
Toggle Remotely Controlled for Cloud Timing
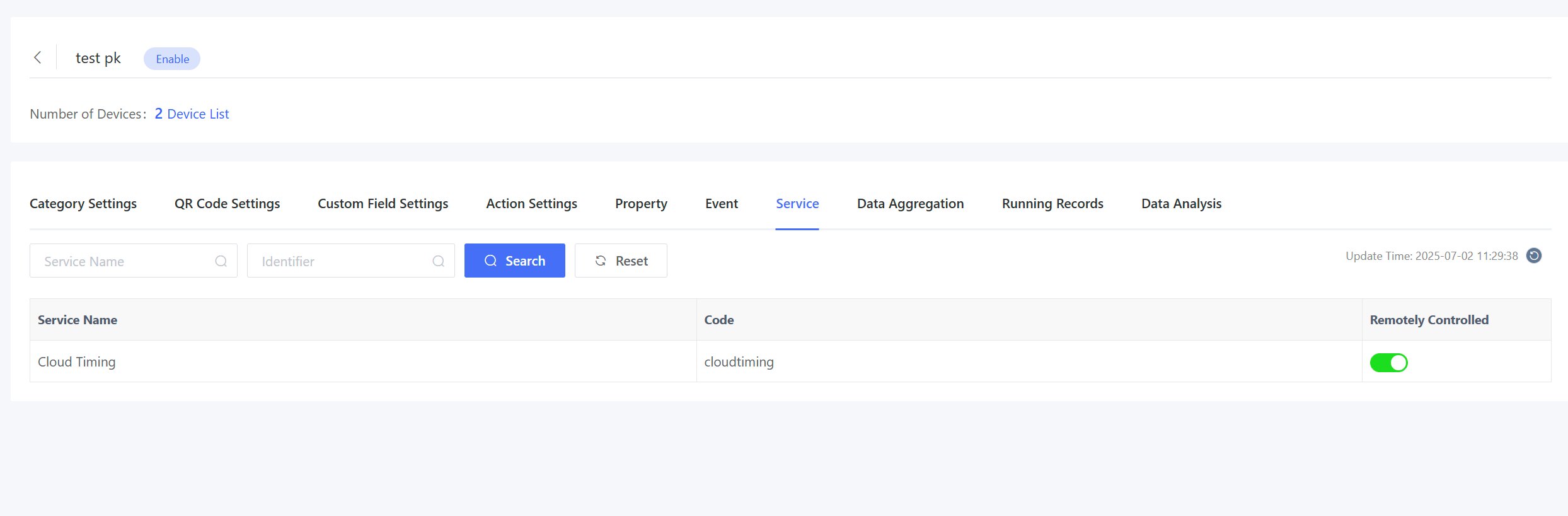coord(1388,363)
